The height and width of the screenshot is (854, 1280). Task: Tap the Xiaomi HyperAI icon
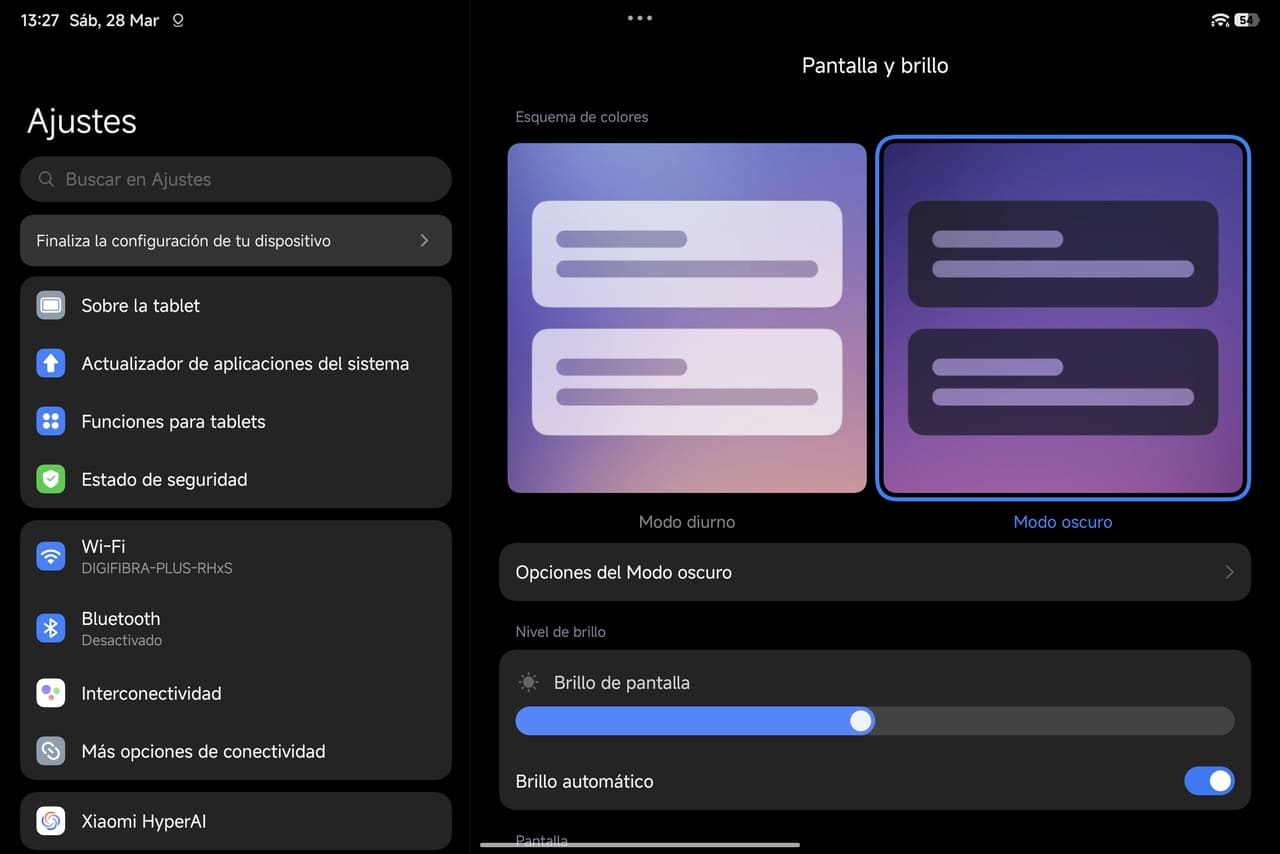pyautogui.click(x=51, y=821)
